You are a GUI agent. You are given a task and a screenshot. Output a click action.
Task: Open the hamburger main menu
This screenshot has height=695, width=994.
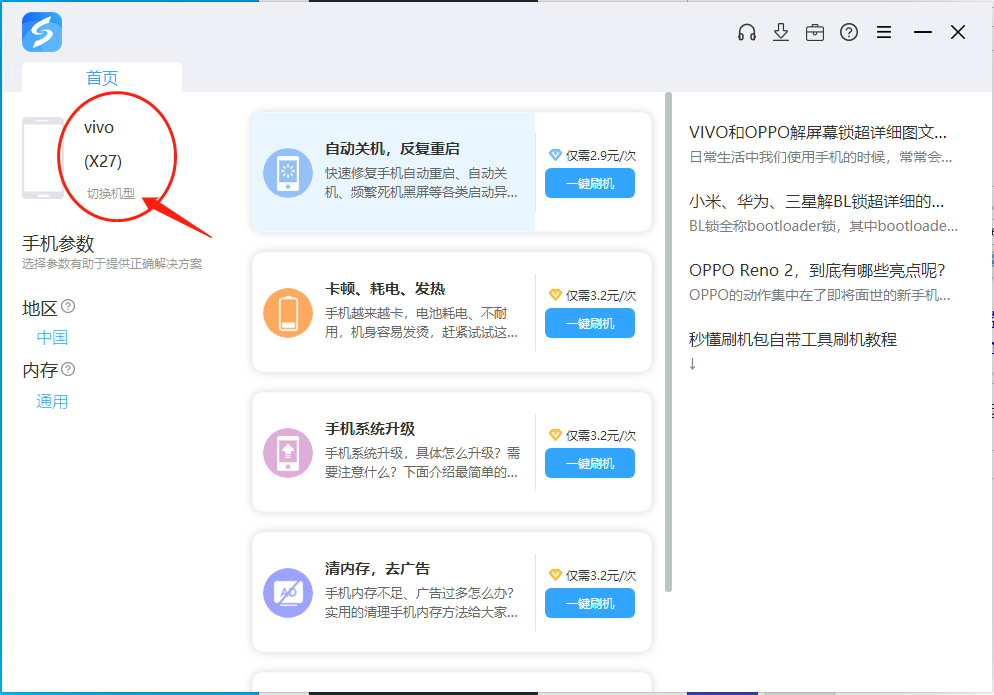pos(884,32)
